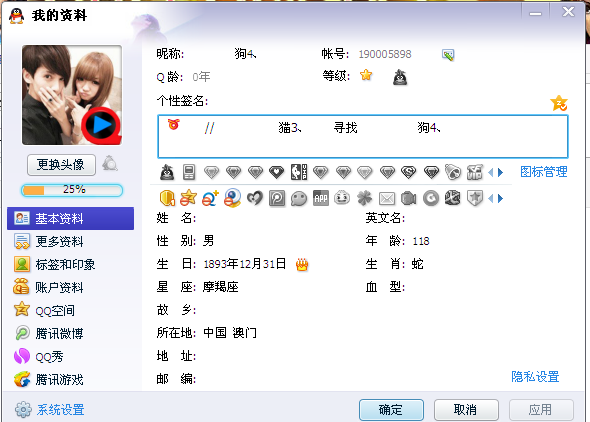
Task: Minimize the 我的资料 window
Action: (535, 13)
